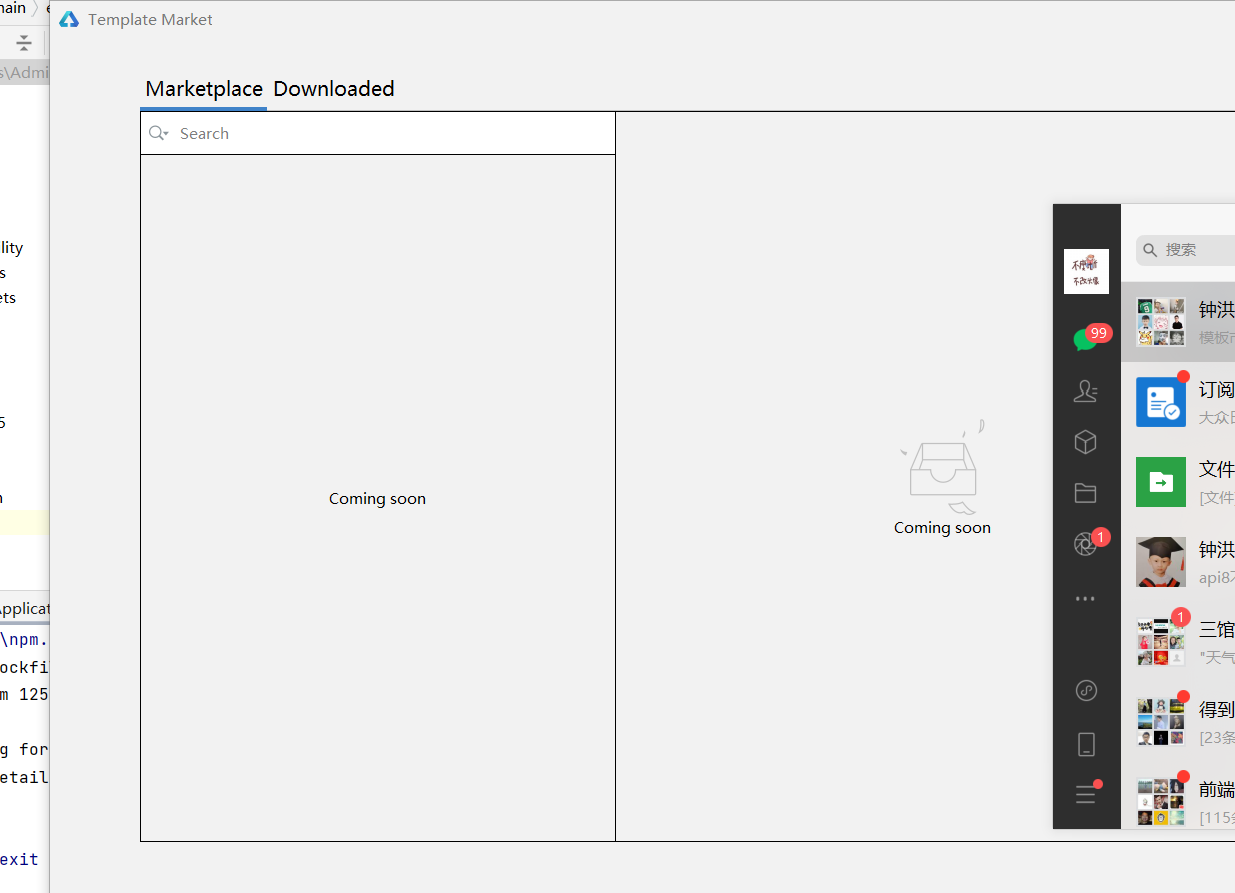Image resolution: width=1235 pixels, height=893 pixels.
Task: Click the Template Market search field
Action: tap(378, 133)
